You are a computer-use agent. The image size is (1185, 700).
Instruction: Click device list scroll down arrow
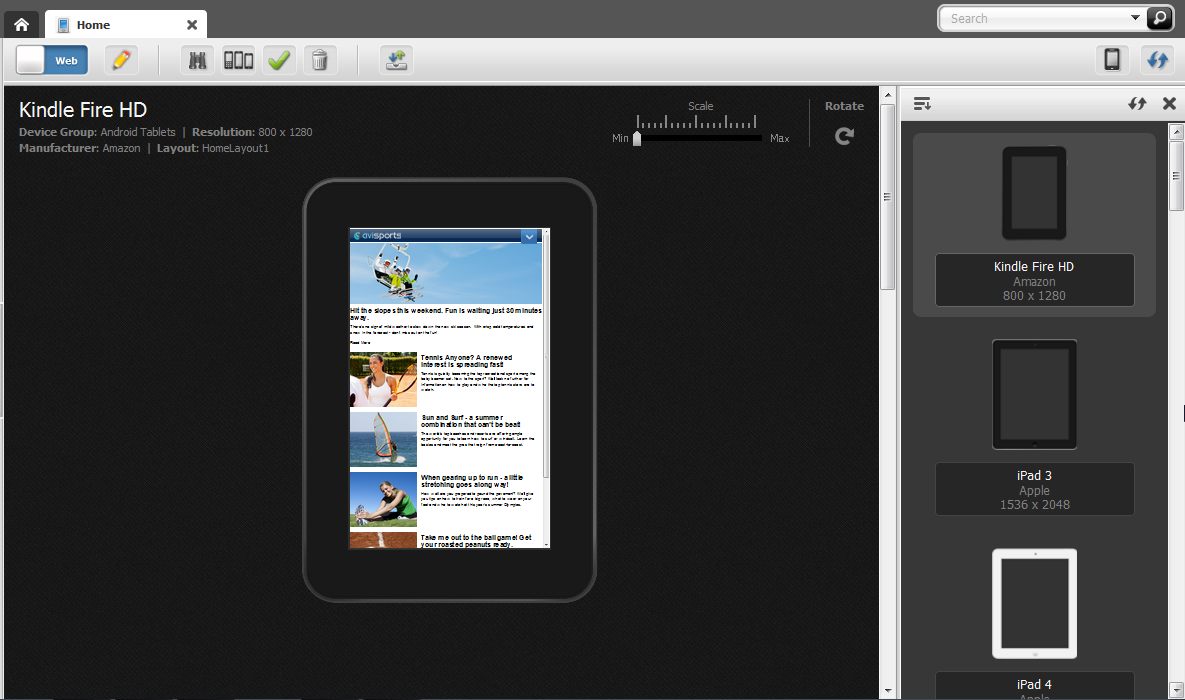[1176, 690]
